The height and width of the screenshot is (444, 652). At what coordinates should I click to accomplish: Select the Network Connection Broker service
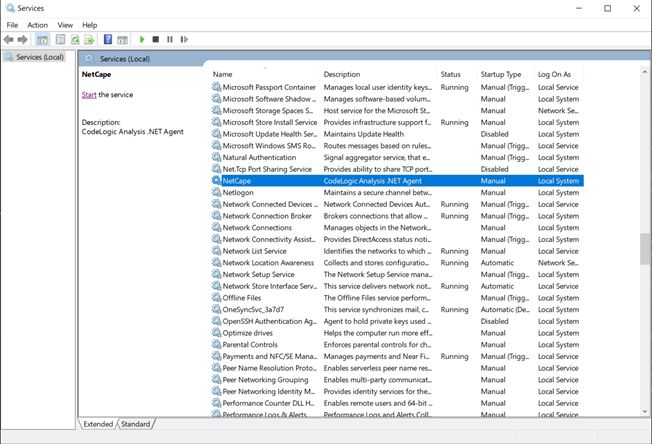(397, 216)
